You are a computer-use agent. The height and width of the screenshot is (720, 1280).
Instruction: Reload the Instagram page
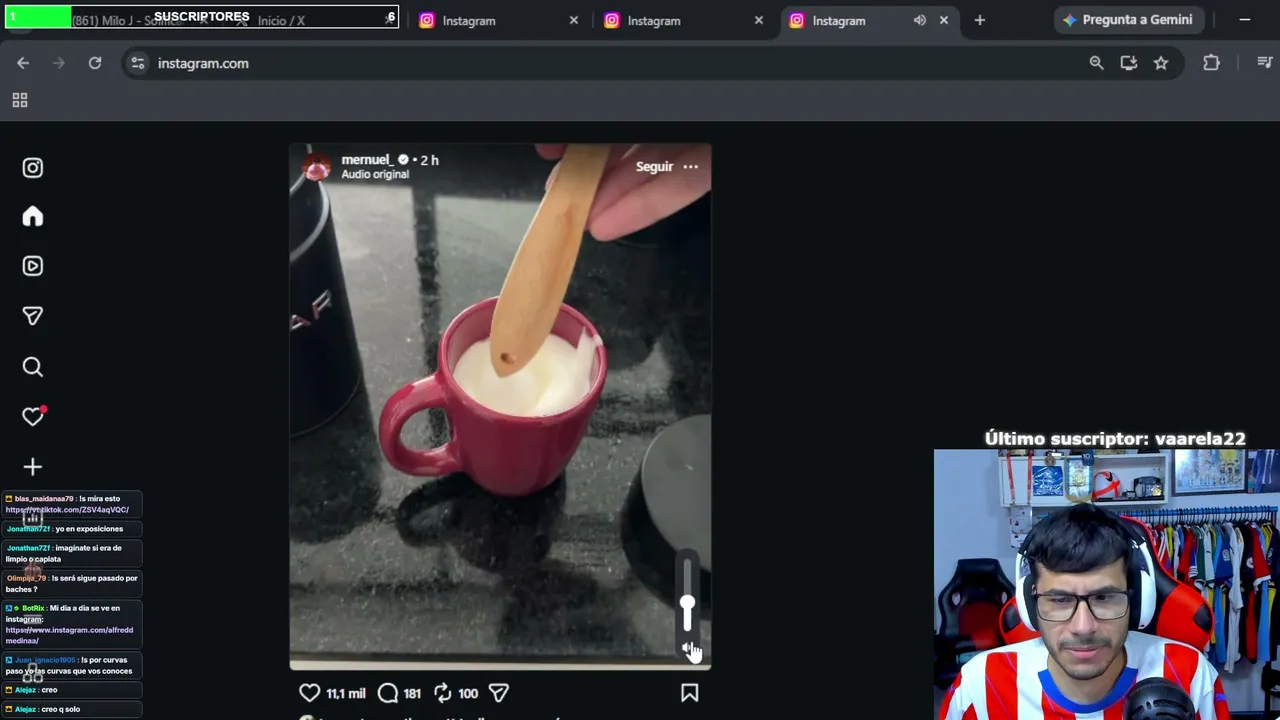click(x=95, y=63)
